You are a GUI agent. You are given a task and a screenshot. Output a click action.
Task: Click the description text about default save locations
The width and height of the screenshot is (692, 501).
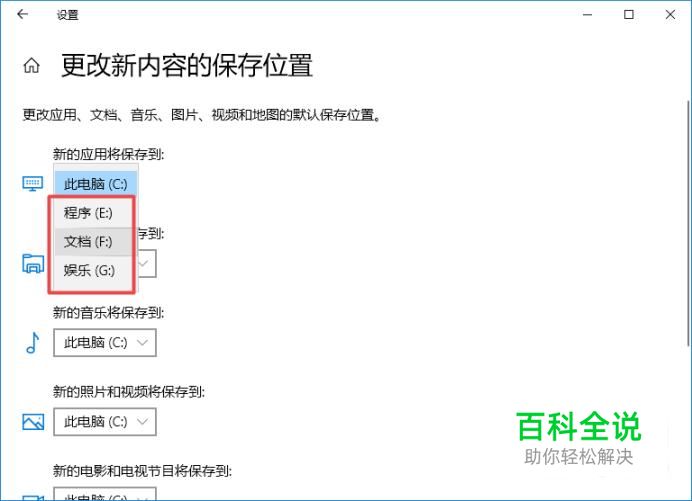(x=202, y=115)
